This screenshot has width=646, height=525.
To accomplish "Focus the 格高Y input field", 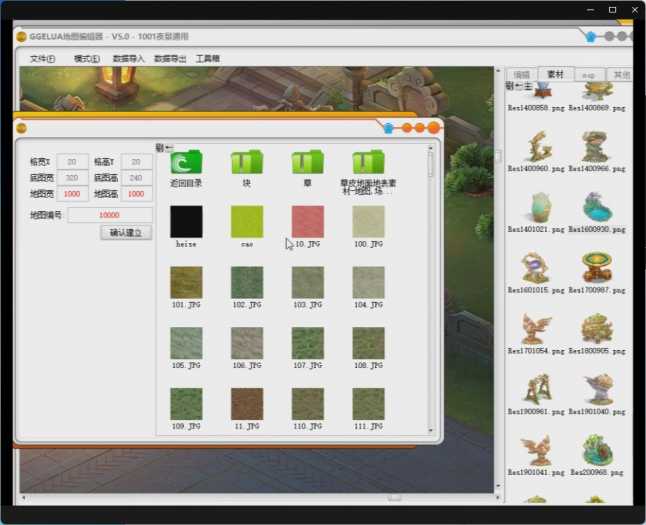I will pos(136,162).
